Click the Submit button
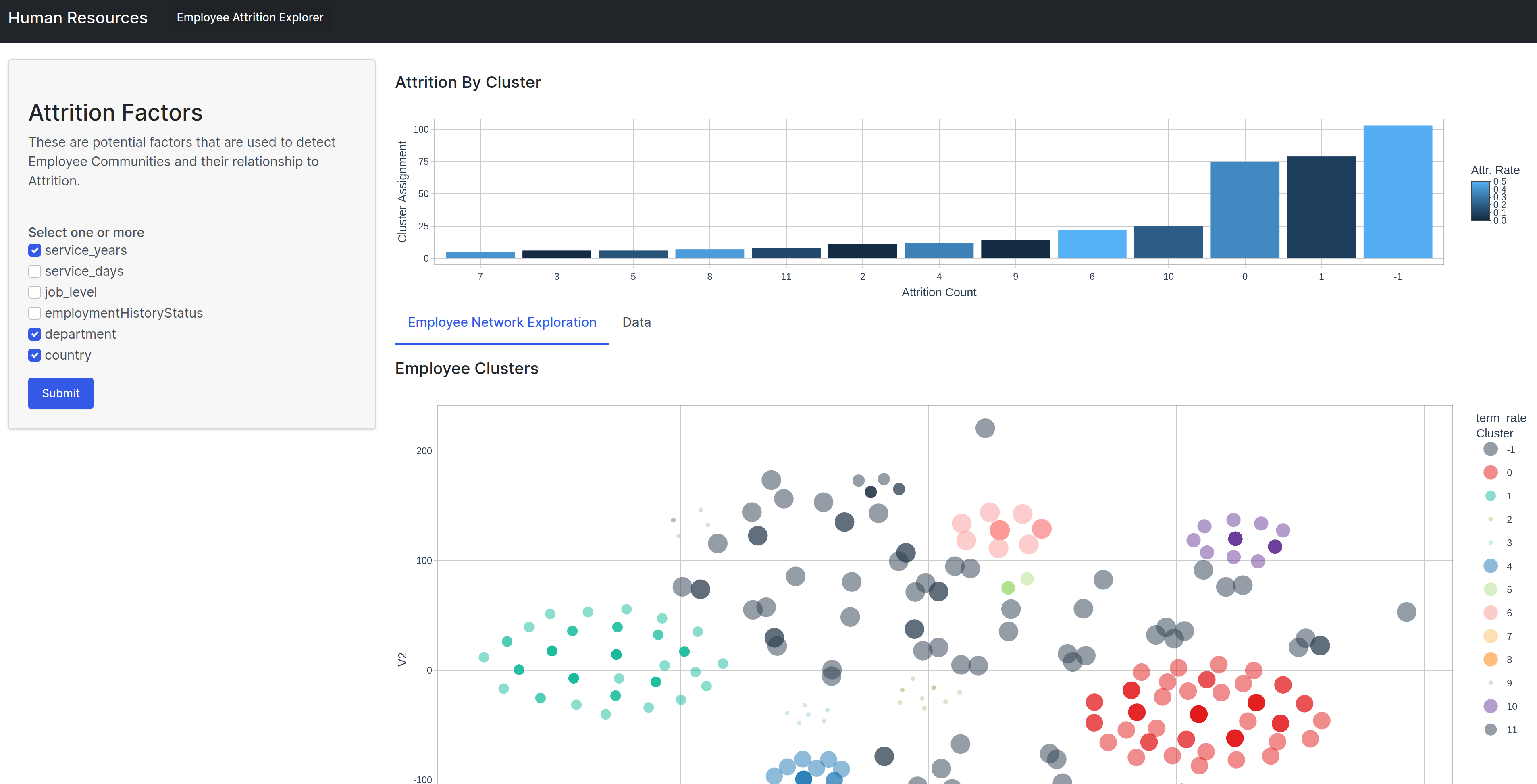1537x784 pixels. tap(61, 393)
